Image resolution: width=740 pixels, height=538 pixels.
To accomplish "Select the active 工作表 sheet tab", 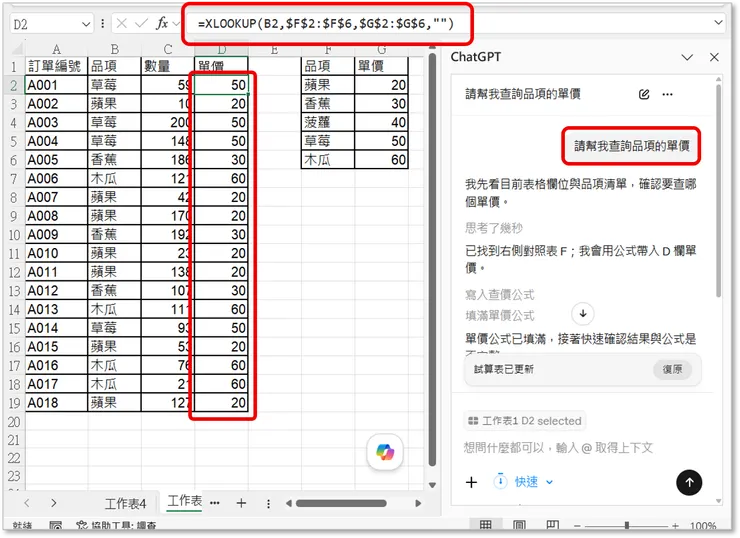I will (185, 501).
